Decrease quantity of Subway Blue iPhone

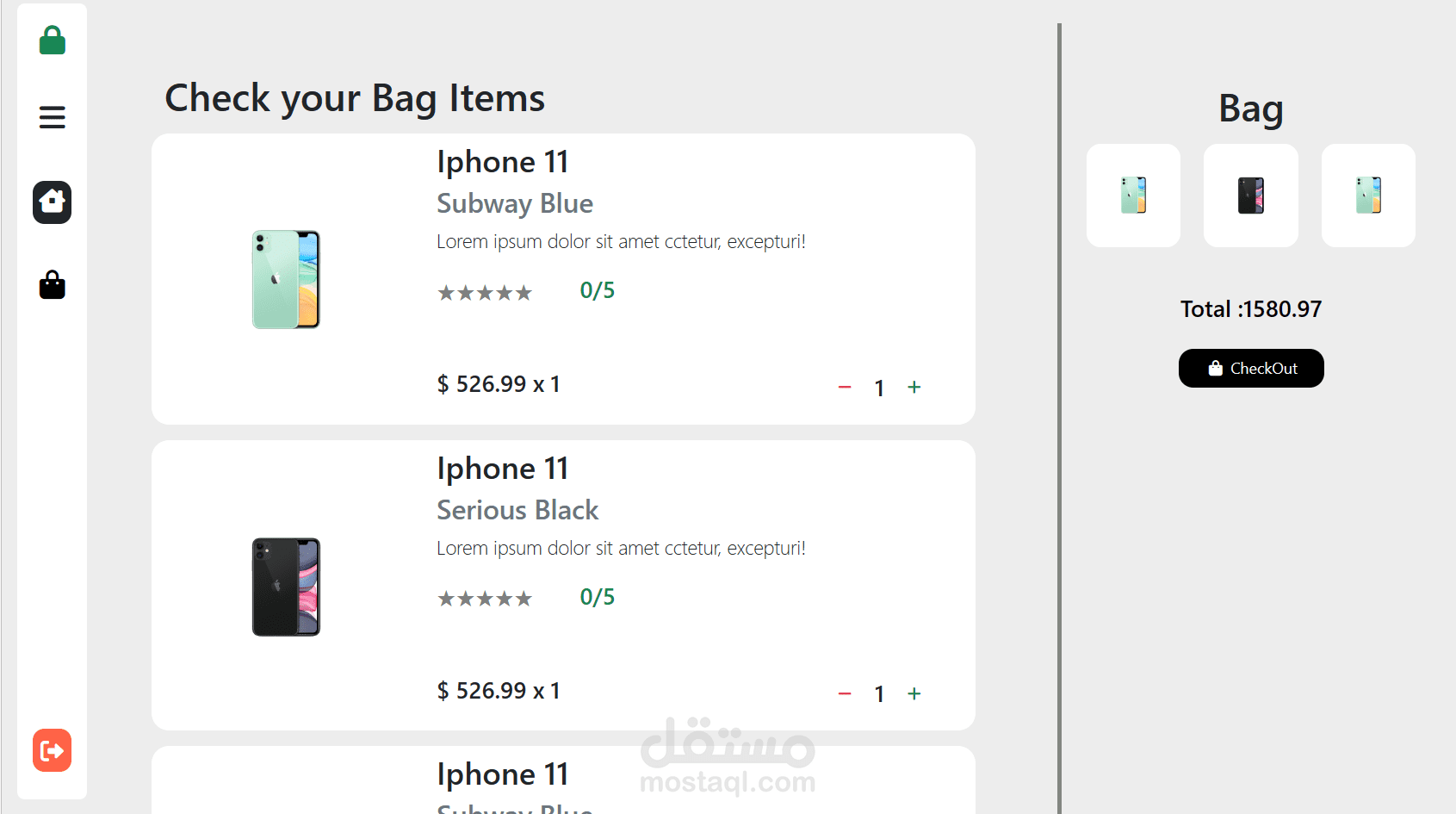(x=845, y=388)
